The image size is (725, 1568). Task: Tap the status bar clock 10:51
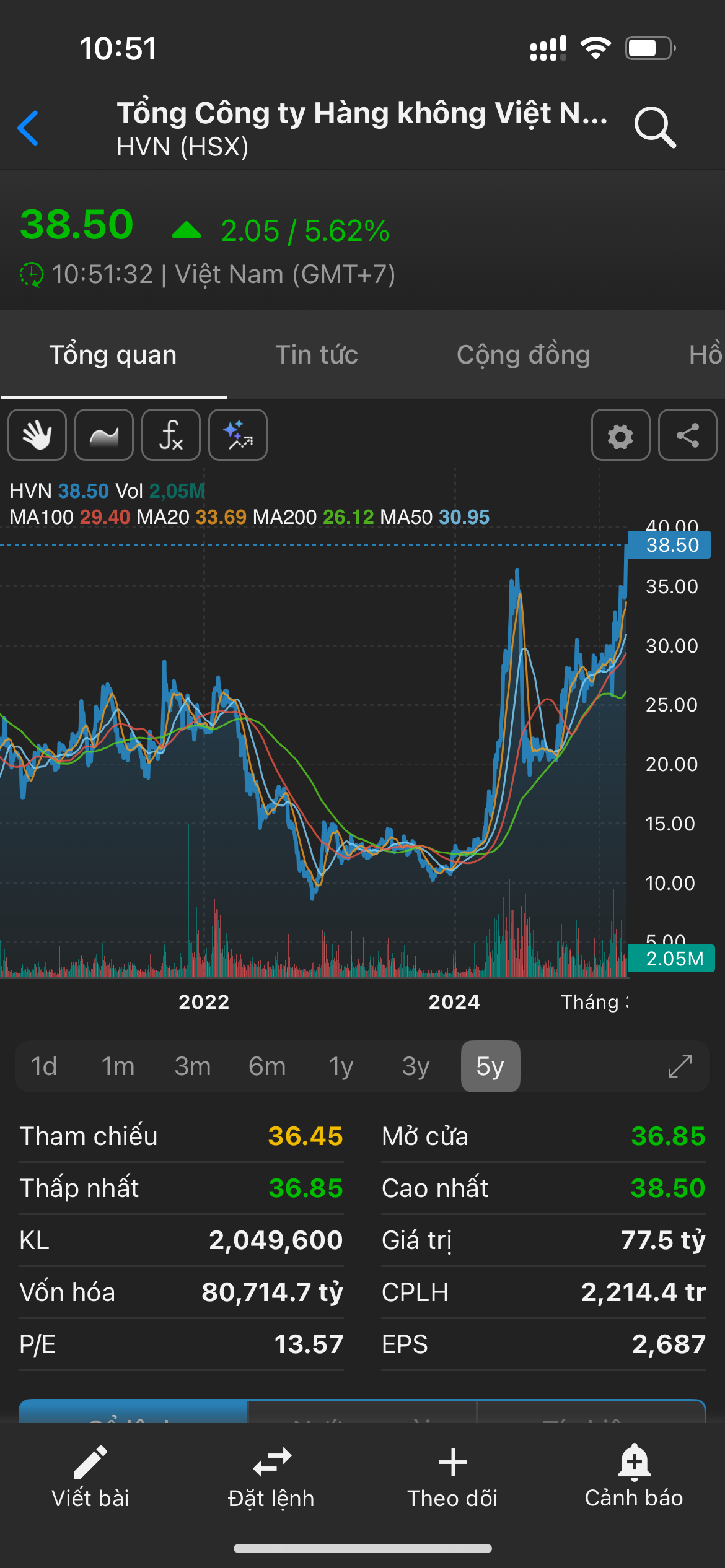pos(118,49)
